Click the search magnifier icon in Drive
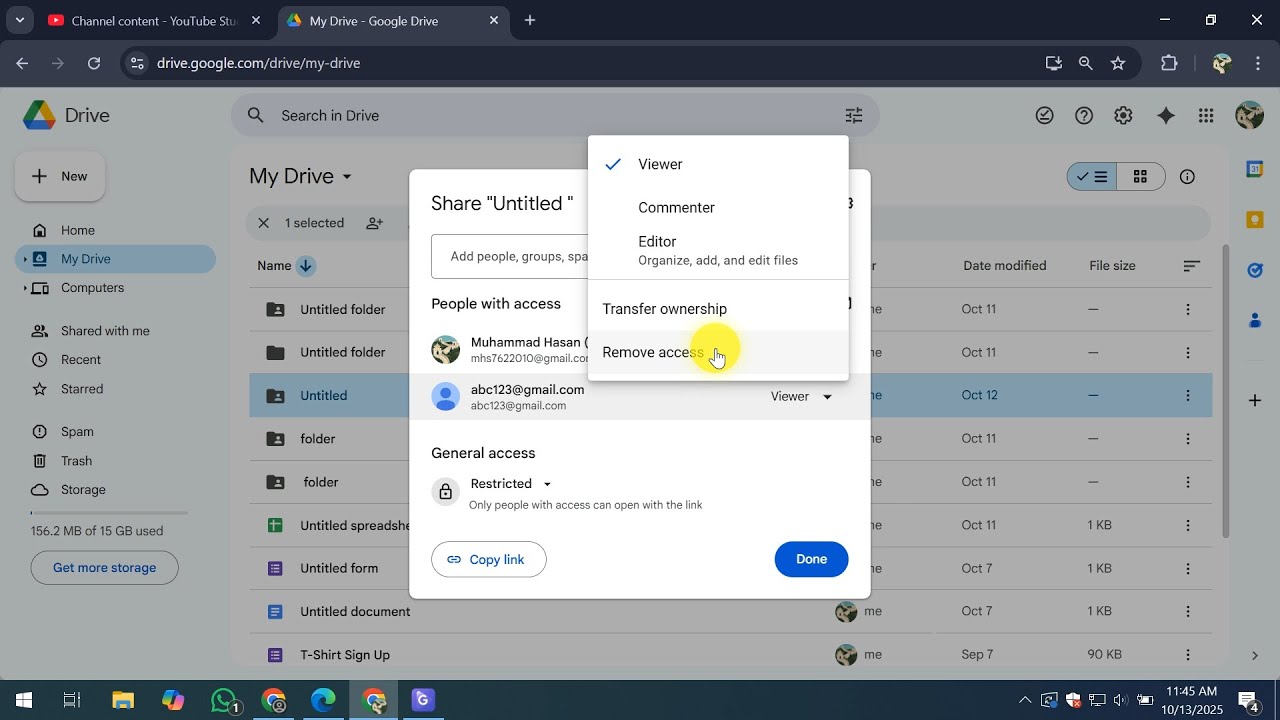This screenshot has height=720, width=1280. point(256,116)
